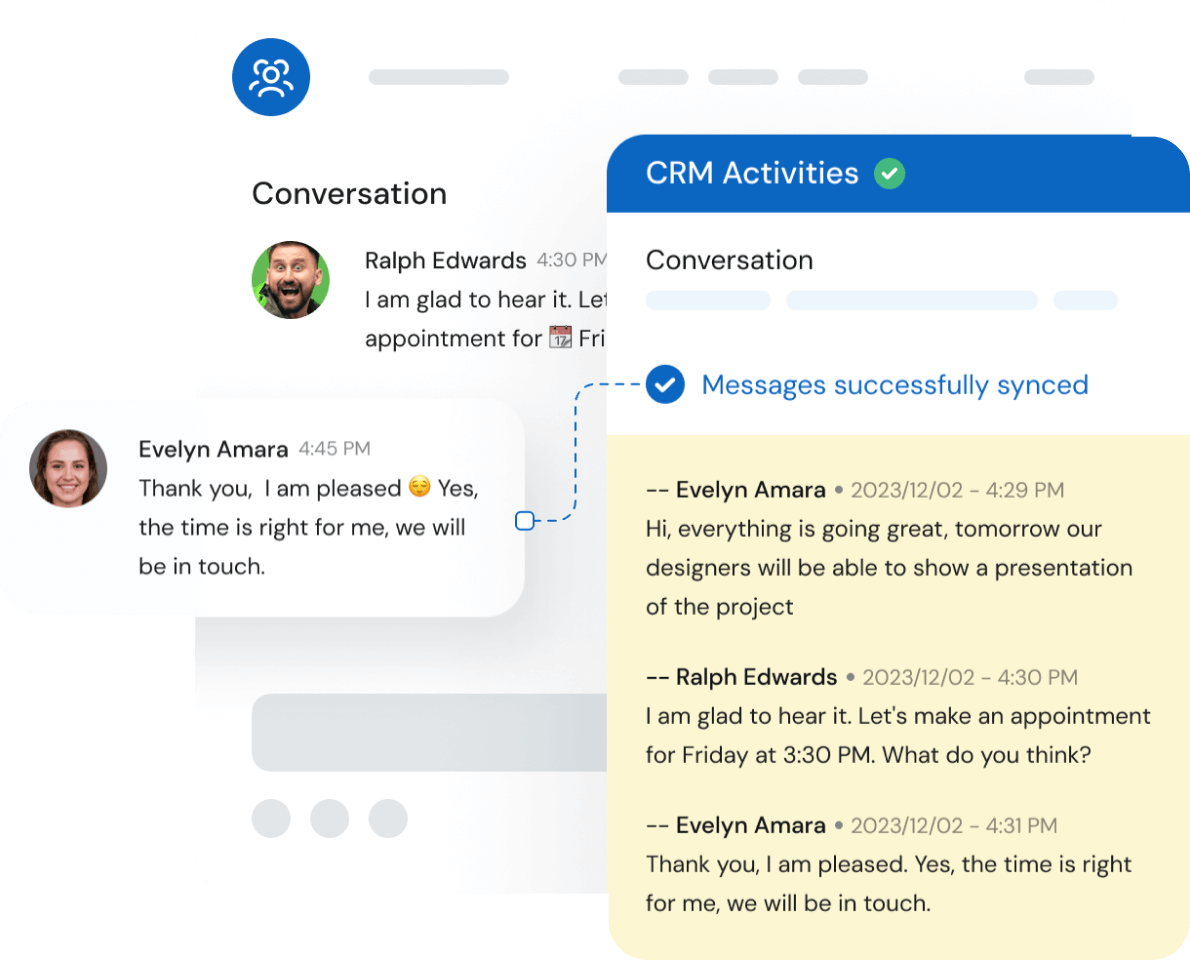Screen dimensions: 1190x960
Task: Click the far-right placeholder in top navigation bar
Action: tap(1059, 77)
